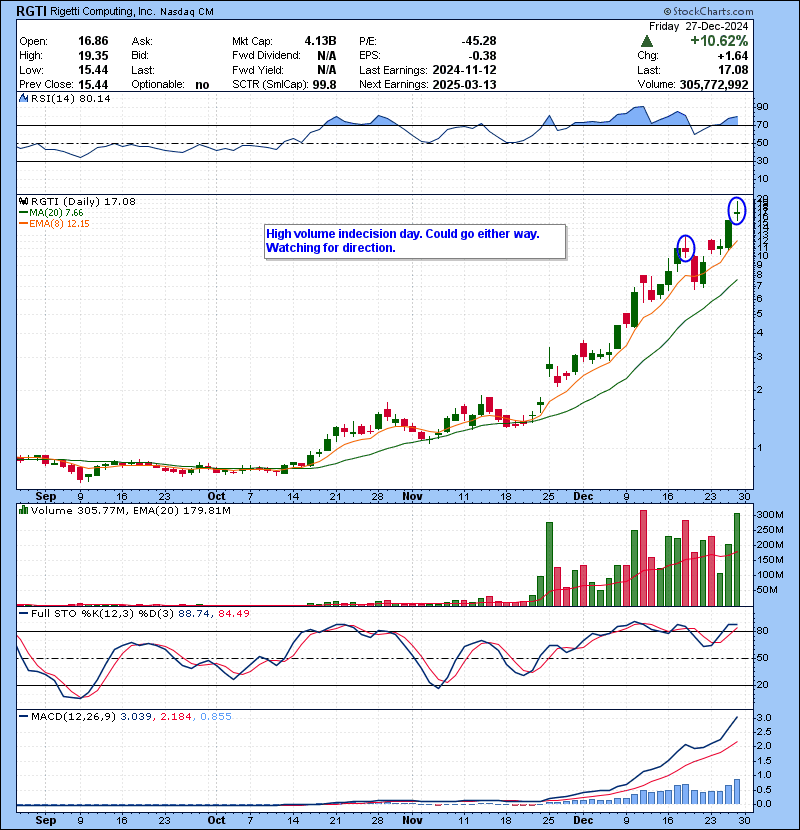This screenshot has height=830, width=800.
Task: Click the RSI(14) panel legend icon
Action: point(23,98)
